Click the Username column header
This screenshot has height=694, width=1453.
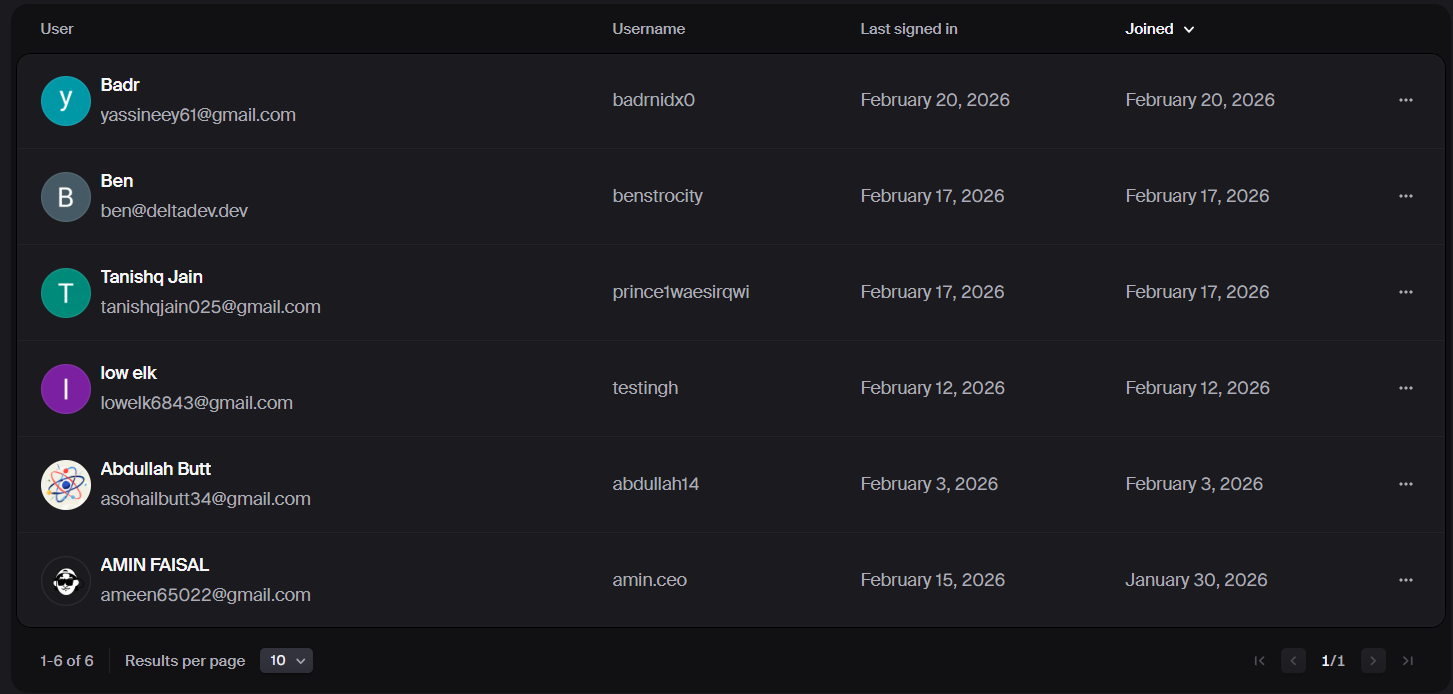point(648,29)
